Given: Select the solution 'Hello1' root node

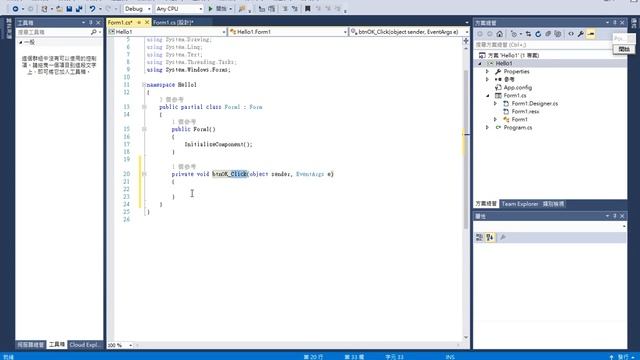Looking at the screenshot, I should pos(513,55).
